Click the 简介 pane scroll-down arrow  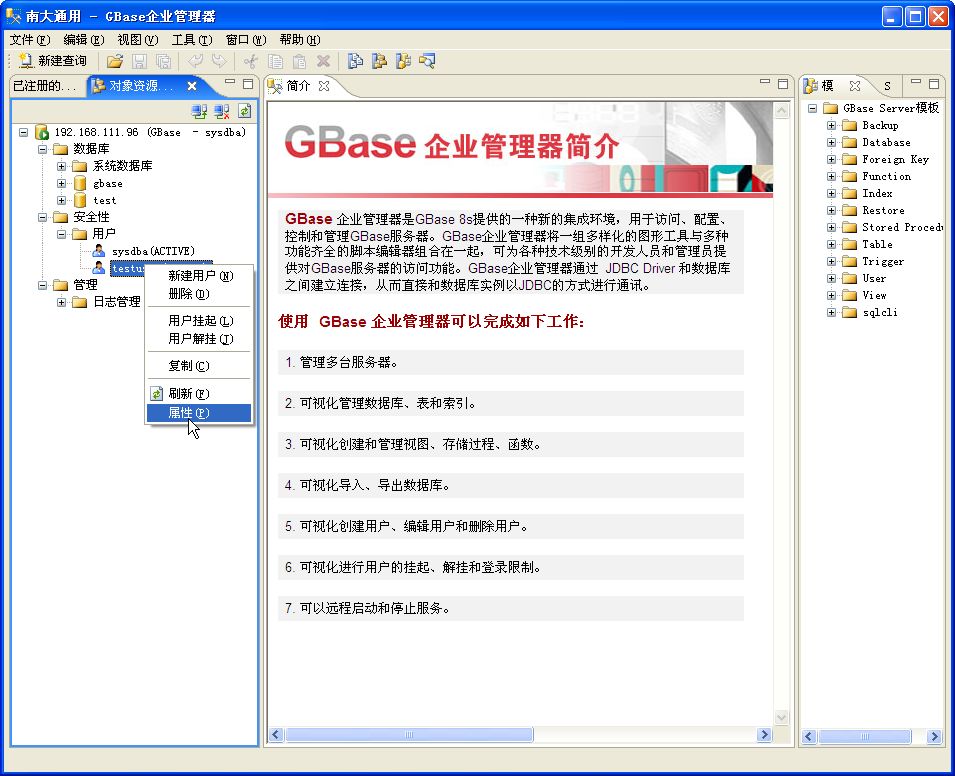point(781,718)
